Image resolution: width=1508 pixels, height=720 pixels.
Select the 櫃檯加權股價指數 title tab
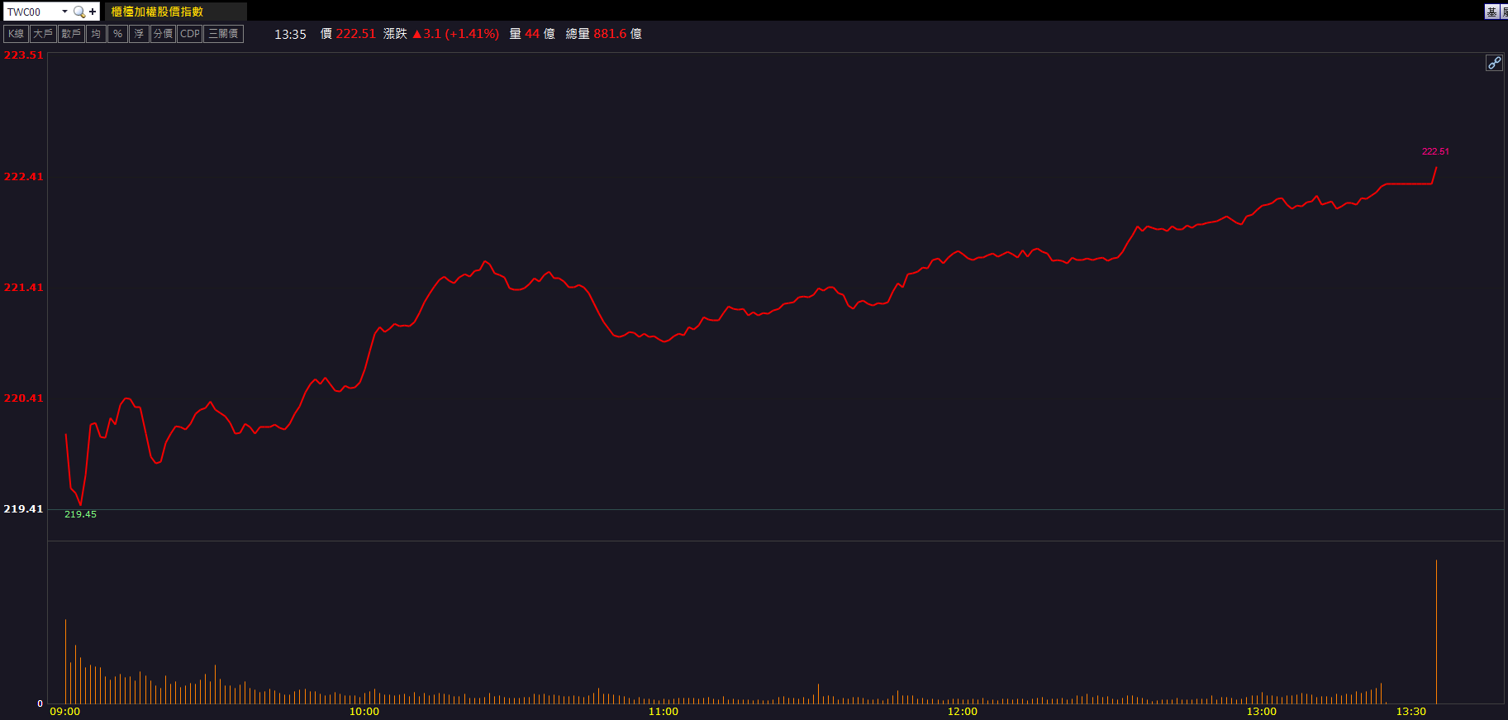[x=175, y=12]
